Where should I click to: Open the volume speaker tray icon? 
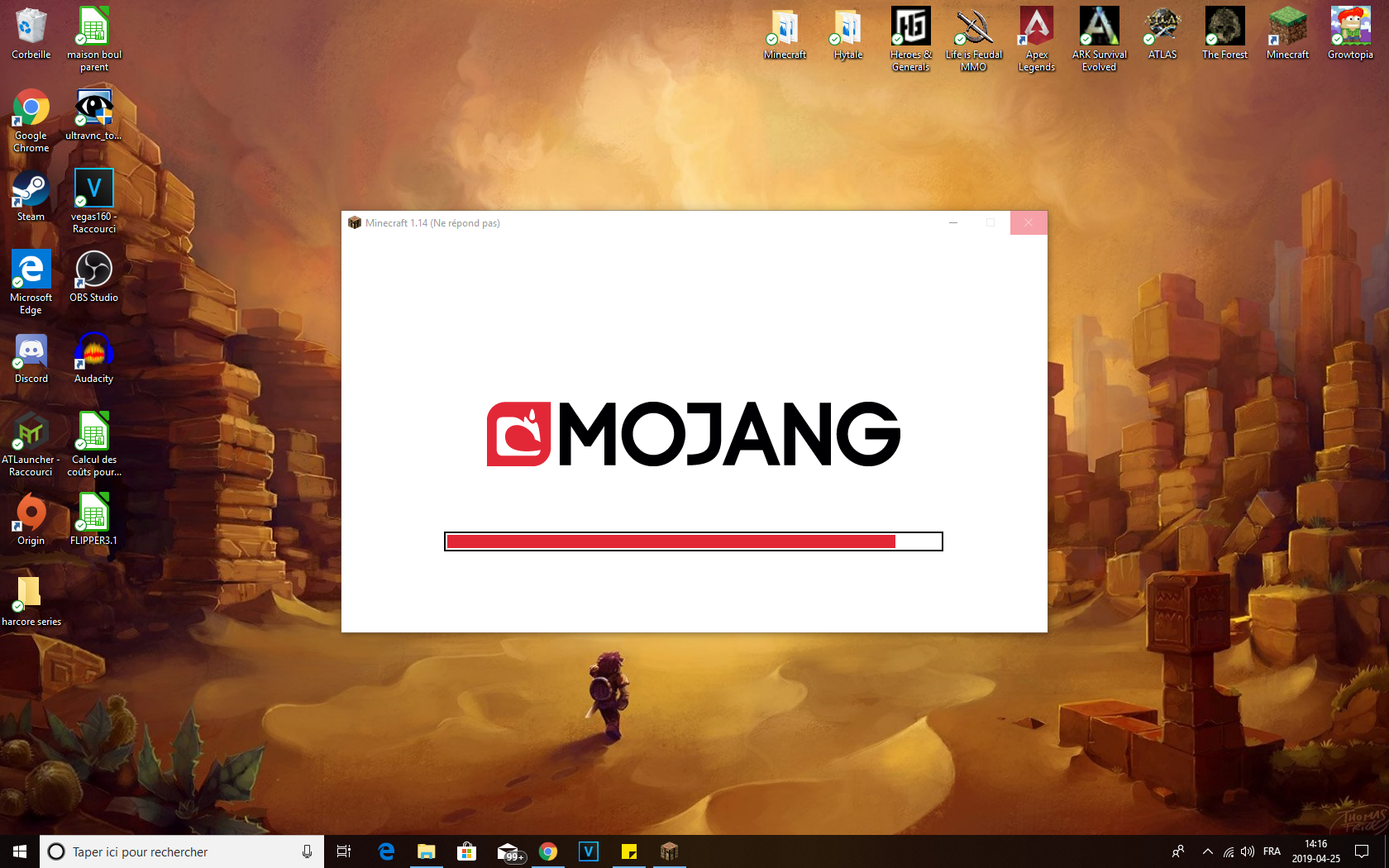(1248, 851)
